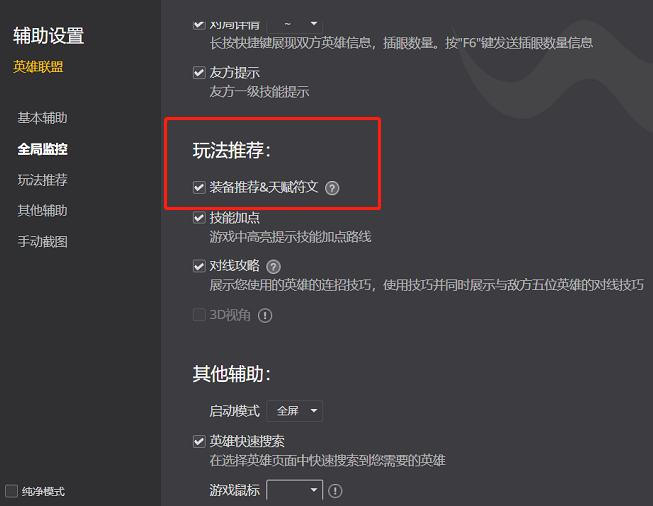Select 全局监控 sidebar item
Image resolution: width=653 pixels, height=506 pixels.
pyautogui.click(x=42, y=149)
